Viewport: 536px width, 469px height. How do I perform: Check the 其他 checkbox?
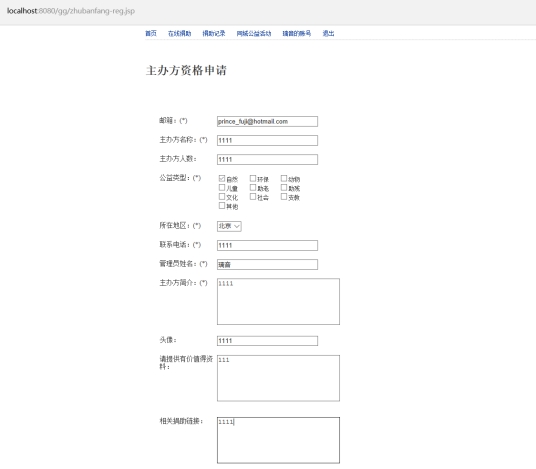222,206
